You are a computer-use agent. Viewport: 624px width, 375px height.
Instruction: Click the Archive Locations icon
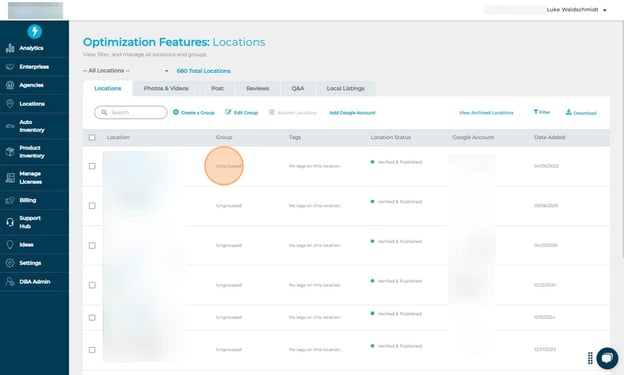272,112
